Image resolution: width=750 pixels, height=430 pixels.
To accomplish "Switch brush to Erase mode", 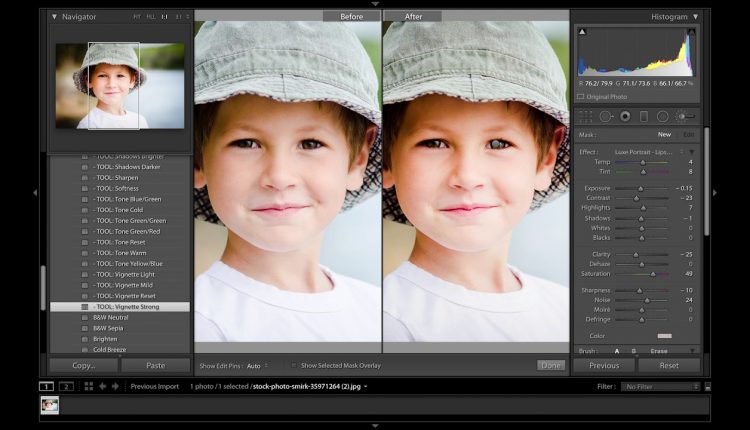I will pos(659,351).
